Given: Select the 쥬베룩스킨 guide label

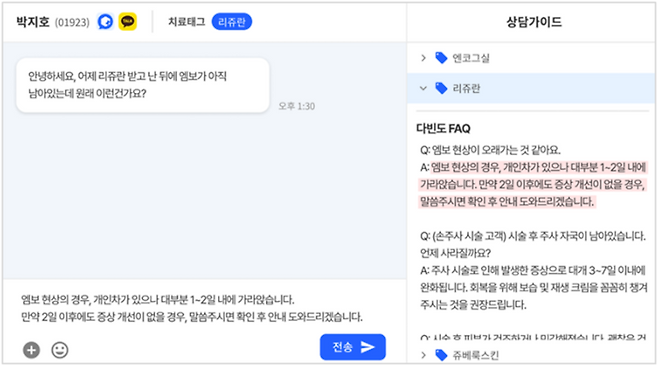Looking at the screenshot, I should pyautogui.click(x=475, y=356).
